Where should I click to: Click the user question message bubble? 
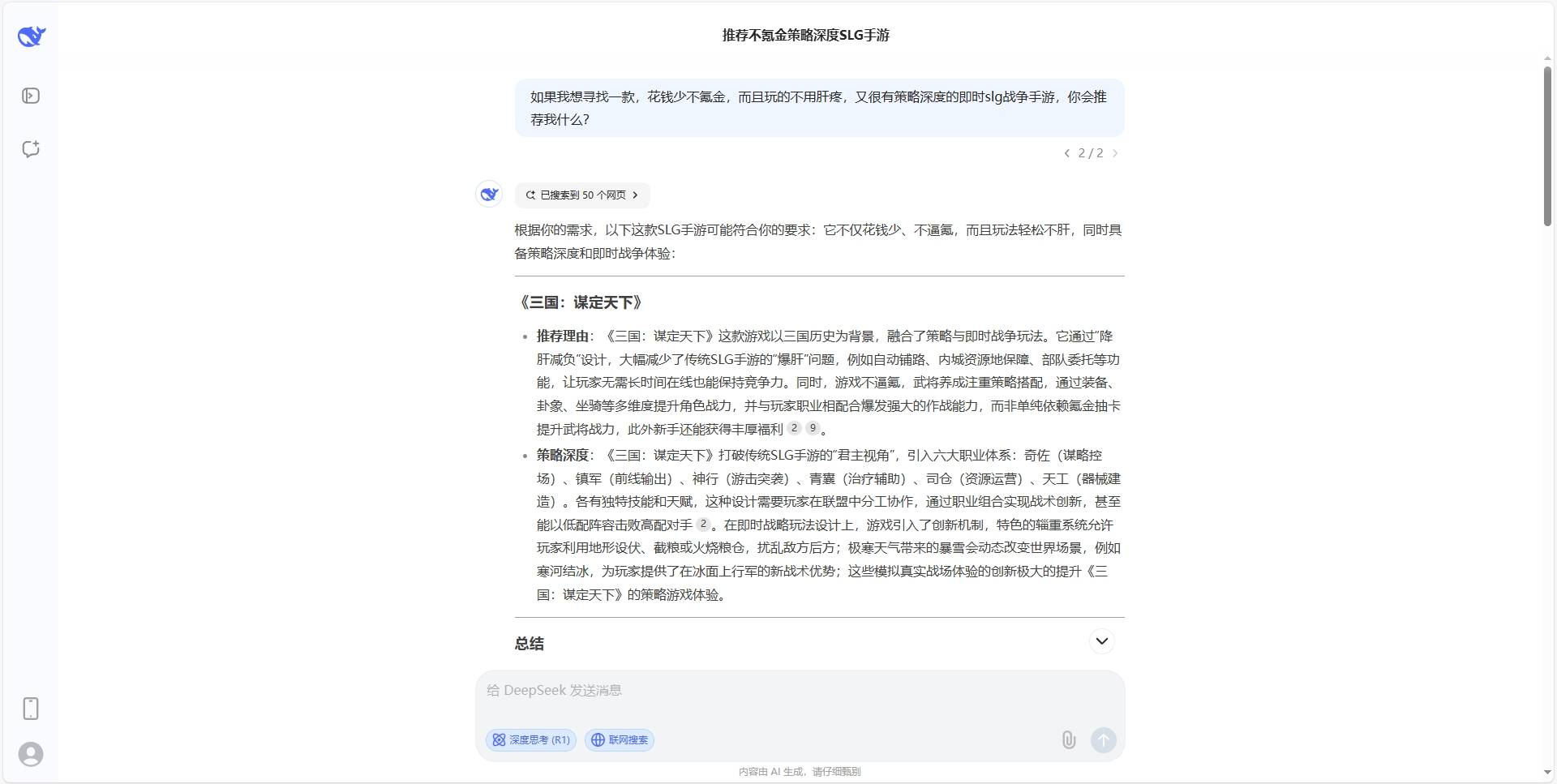[x=819, y=108]
